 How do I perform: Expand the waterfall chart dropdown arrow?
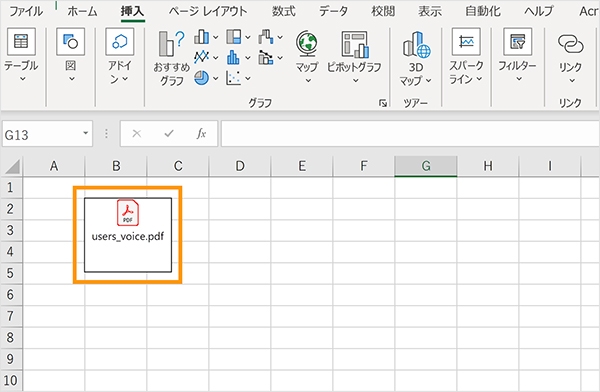coord(280,37)
